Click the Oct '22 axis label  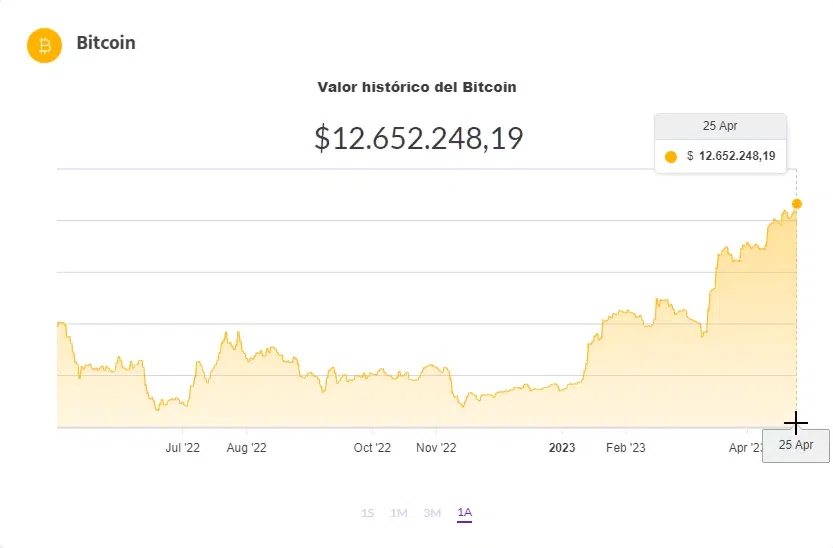tap(372, 448)
